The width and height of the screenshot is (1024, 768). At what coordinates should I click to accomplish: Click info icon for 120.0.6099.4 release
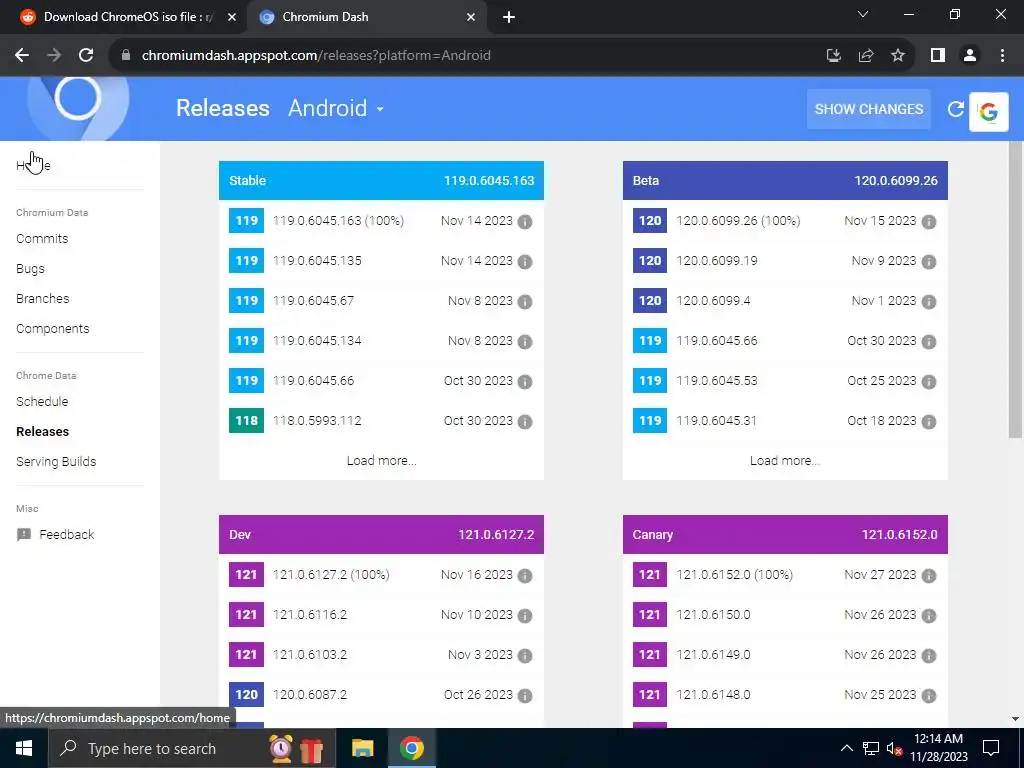point(929,302)
